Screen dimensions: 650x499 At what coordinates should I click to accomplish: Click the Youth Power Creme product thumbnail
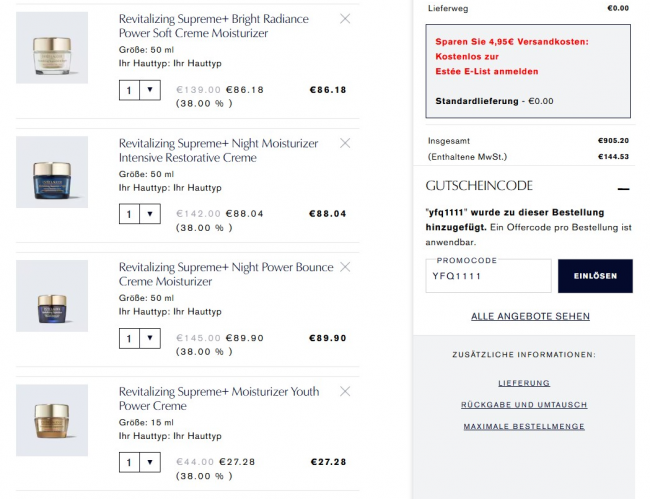pyautogui.click(x=52, y=421)
